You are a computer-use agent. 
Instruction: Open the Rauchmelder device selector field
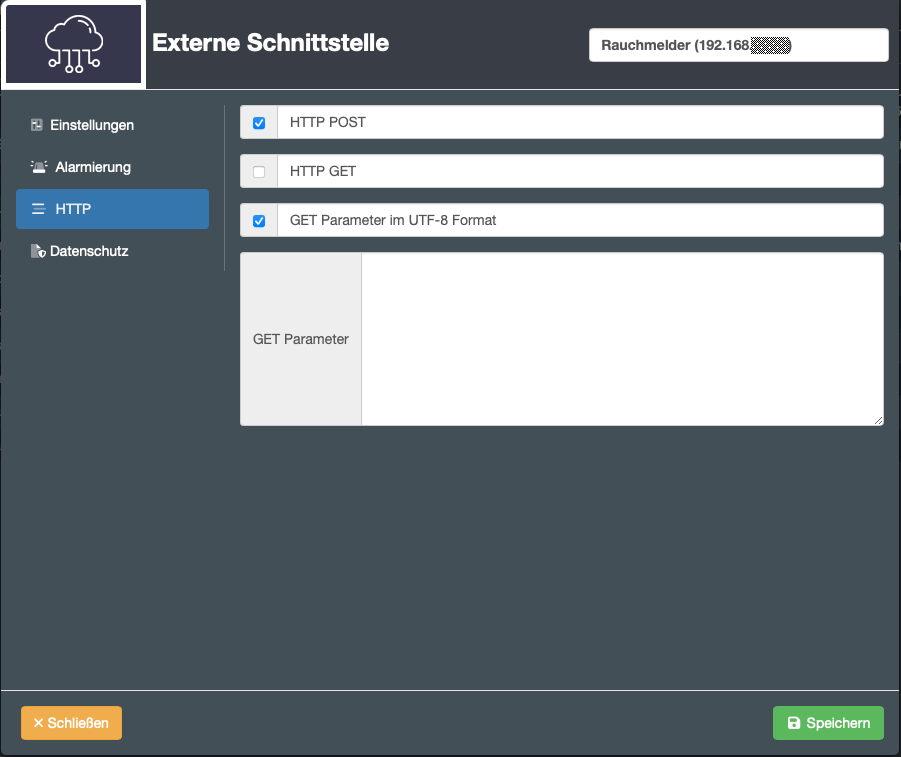(738, 45)
